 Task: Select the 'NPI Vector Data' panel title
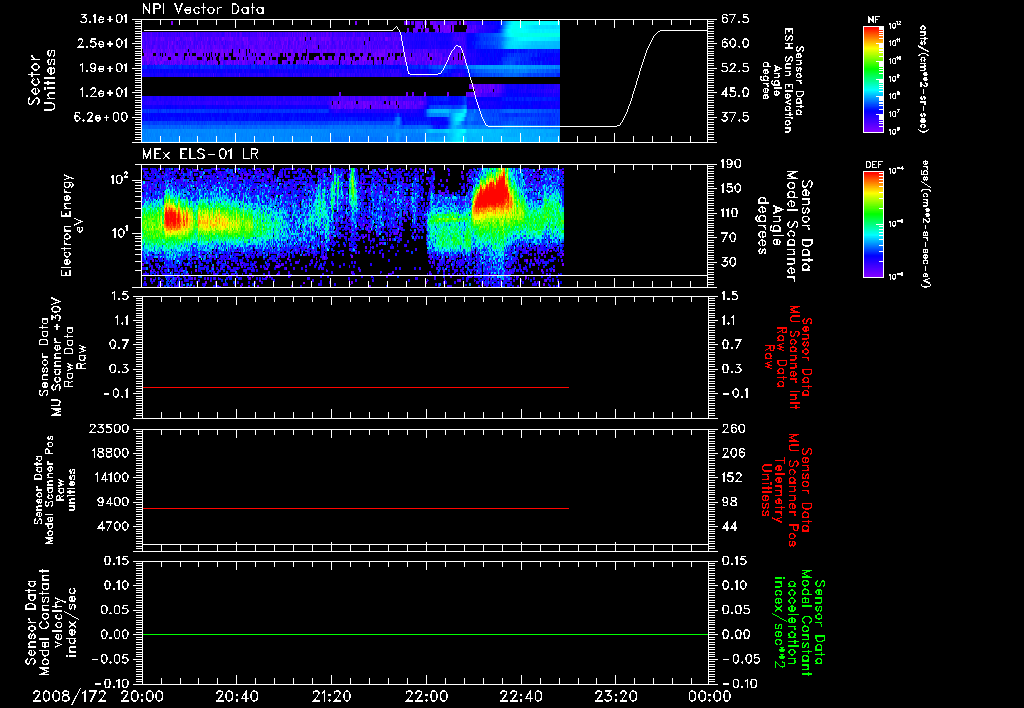click(203, 9)
